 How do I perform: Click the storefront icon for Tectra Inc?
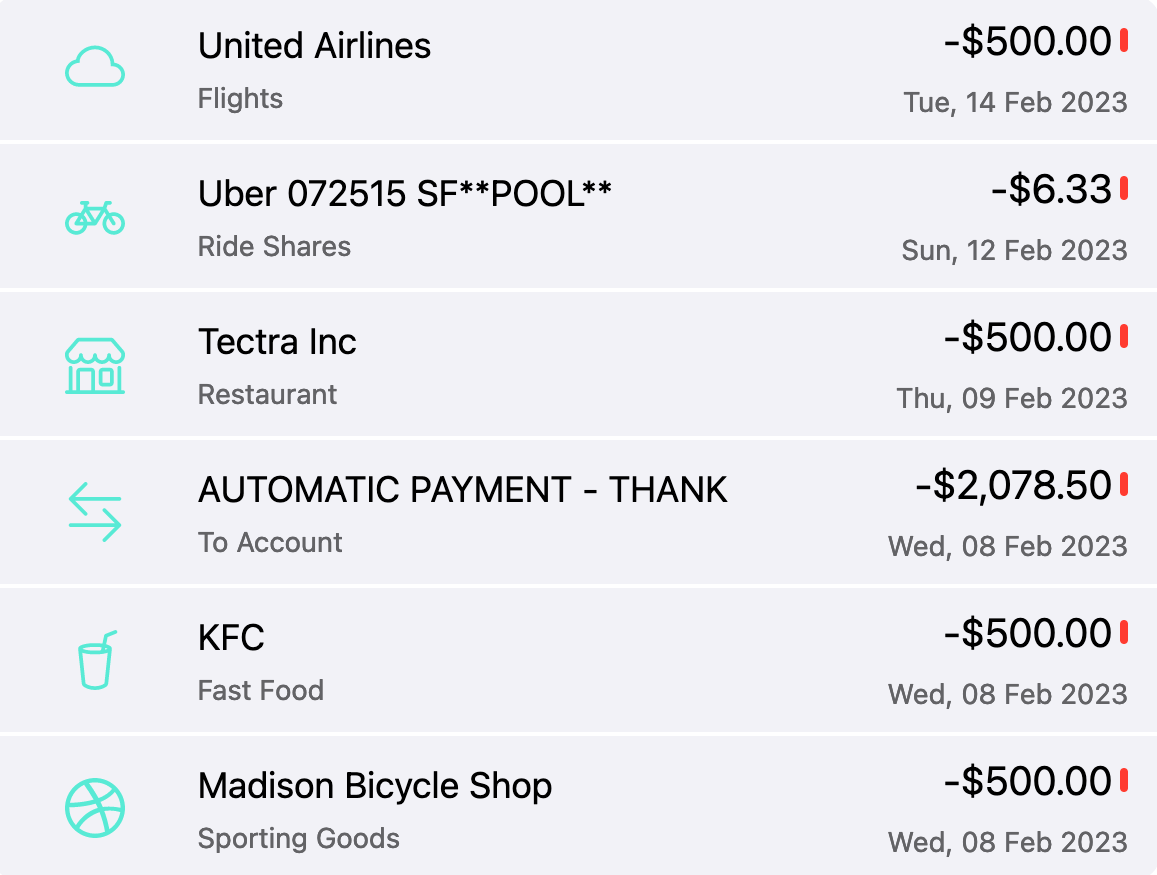(94, 366)
